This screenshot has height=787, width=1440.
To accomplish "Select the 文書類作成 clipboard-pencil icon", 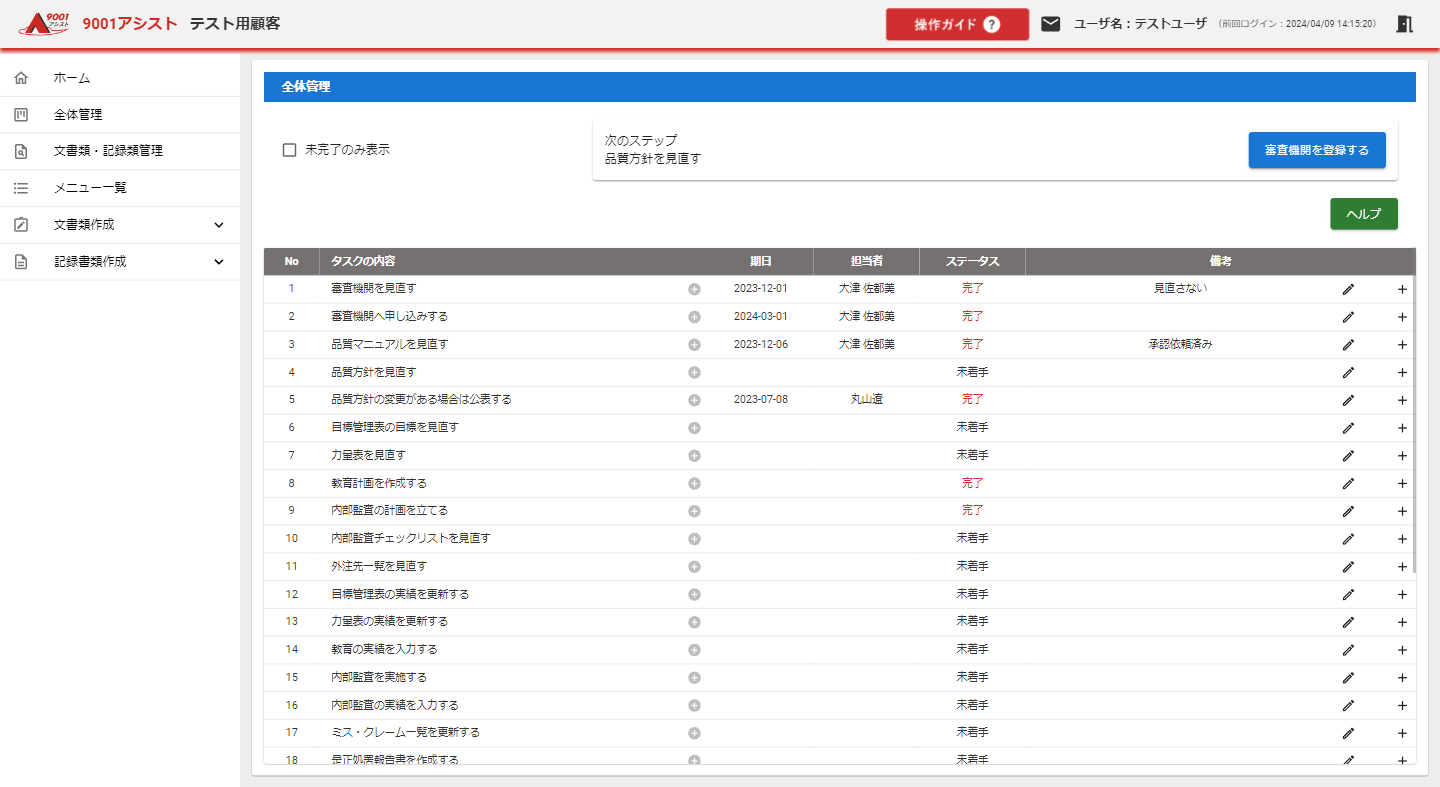I will click(20, 224).
